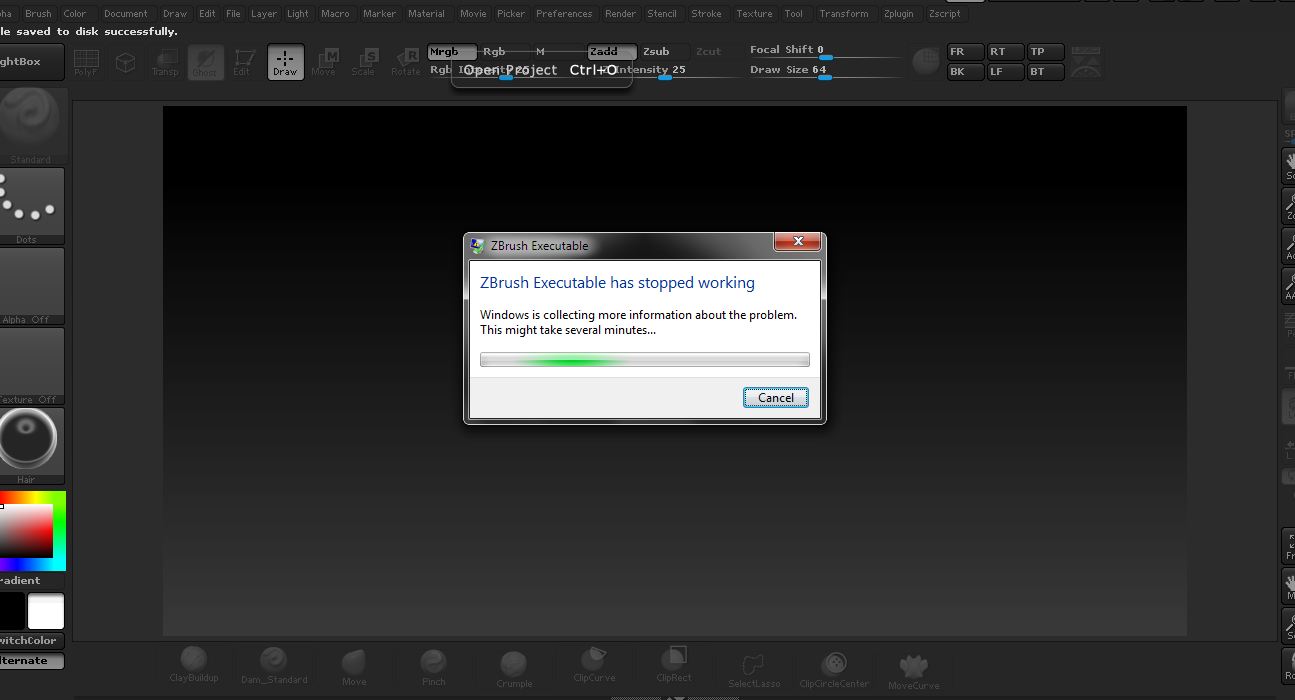Open the Render menu
Screen dimensions: 1295x700
pos(621,14)
